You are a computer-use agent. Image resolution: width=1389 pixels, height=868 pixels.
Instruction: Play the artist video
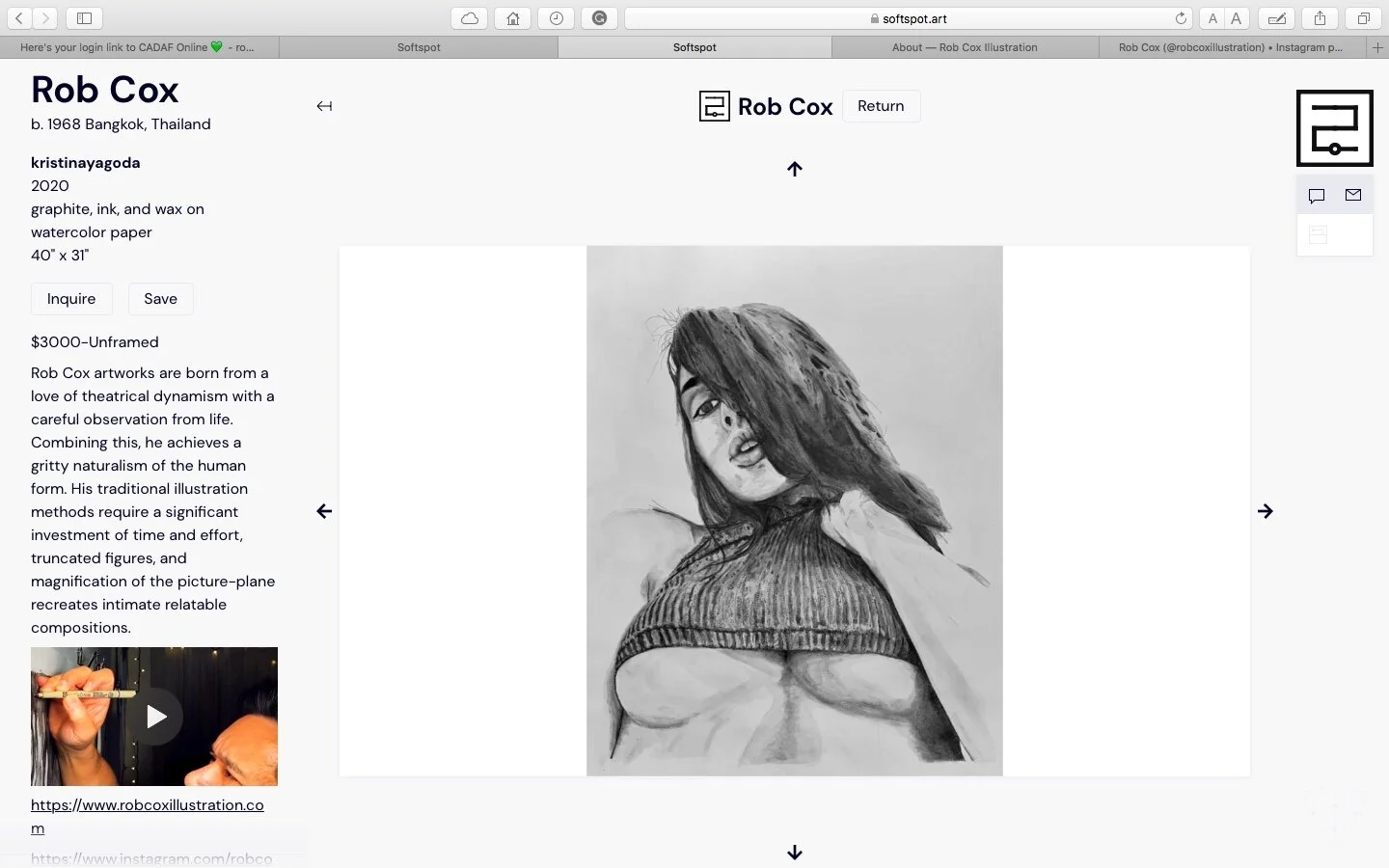coord(155,717)
